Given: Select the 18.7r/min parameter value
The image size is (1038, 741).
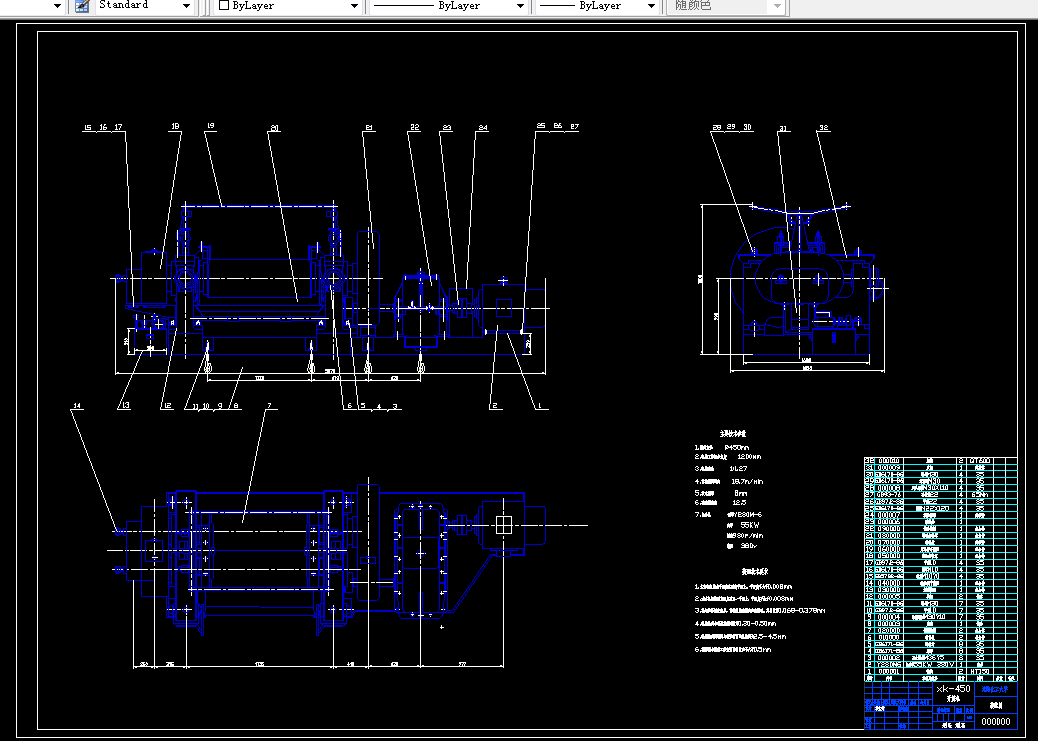Looking at the screenshot, I should point(747,481).
